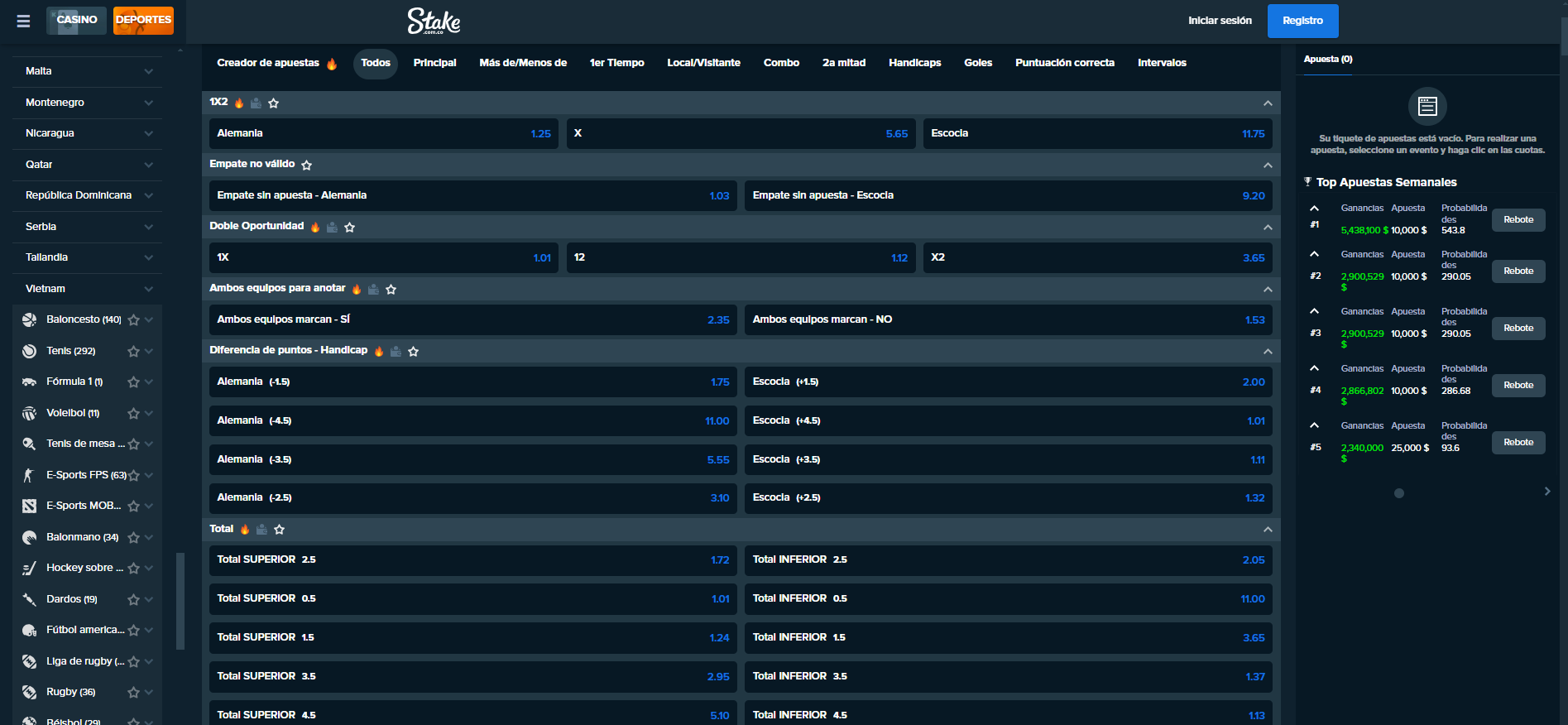The image size is (1568, 725).
Task: Open the Dardos sport icon
Action: coord(30,599)
